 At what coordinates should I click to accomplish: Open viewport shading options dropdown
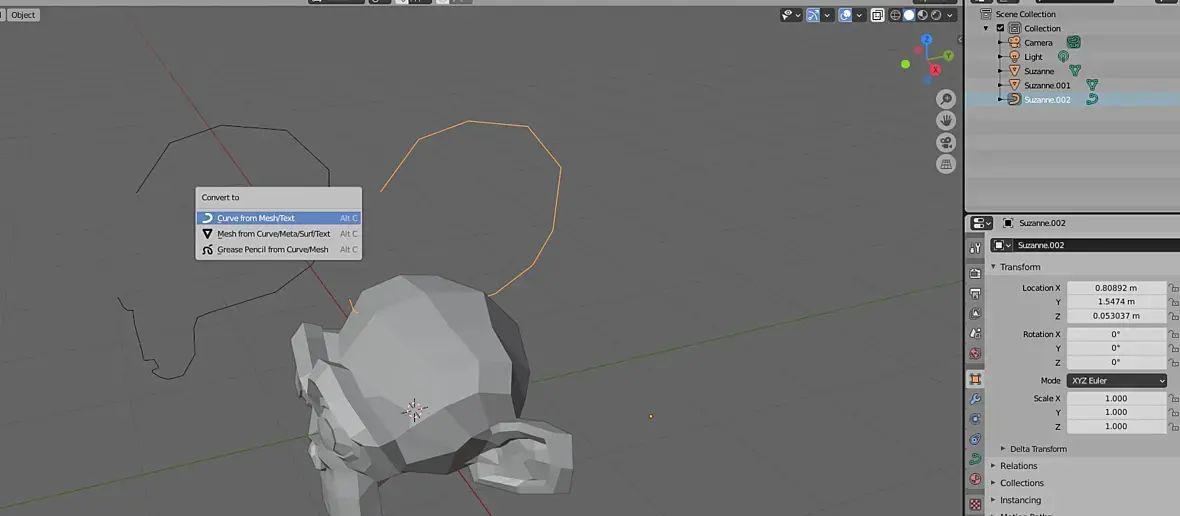pos(950,15)
